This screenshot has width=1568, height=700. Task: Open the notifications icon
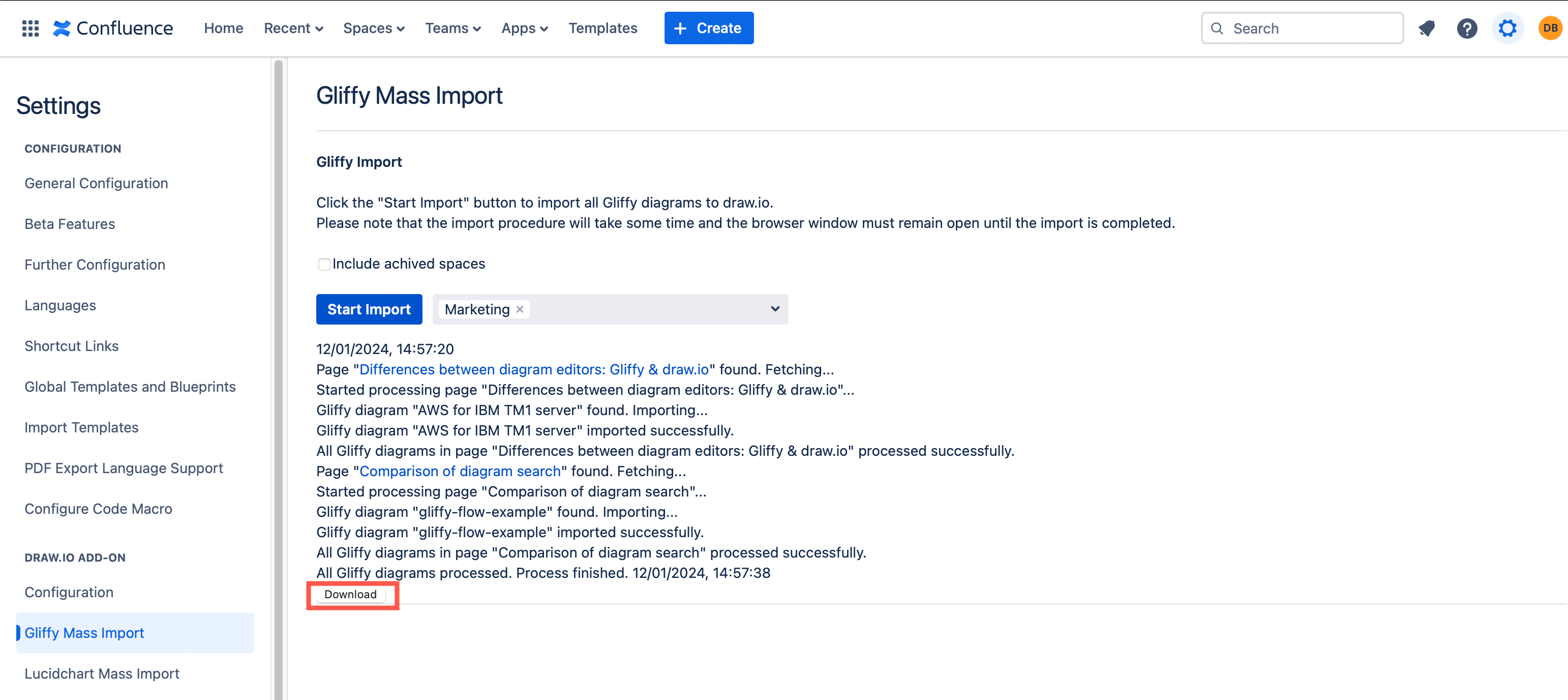pos(1426,28)
